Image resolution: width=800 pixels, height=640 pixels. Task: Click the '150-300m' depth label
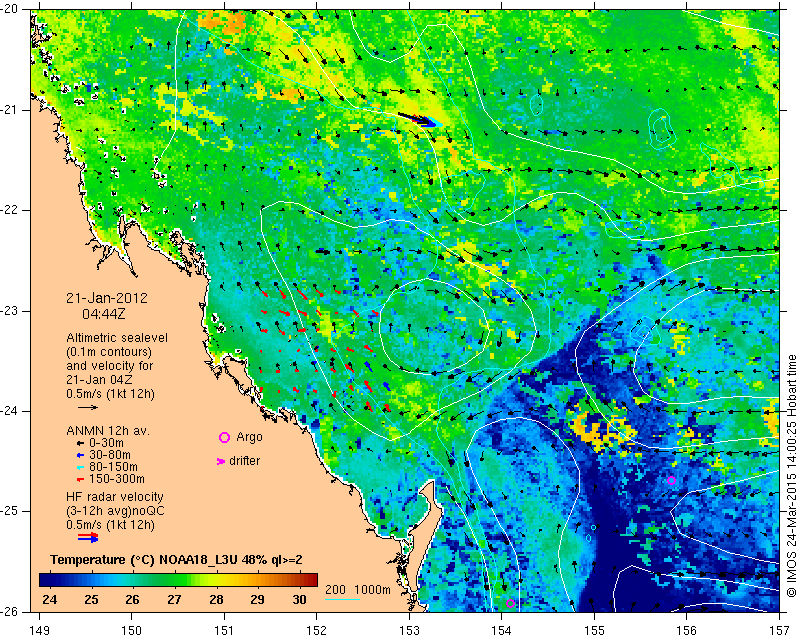(x=117, y=479)
